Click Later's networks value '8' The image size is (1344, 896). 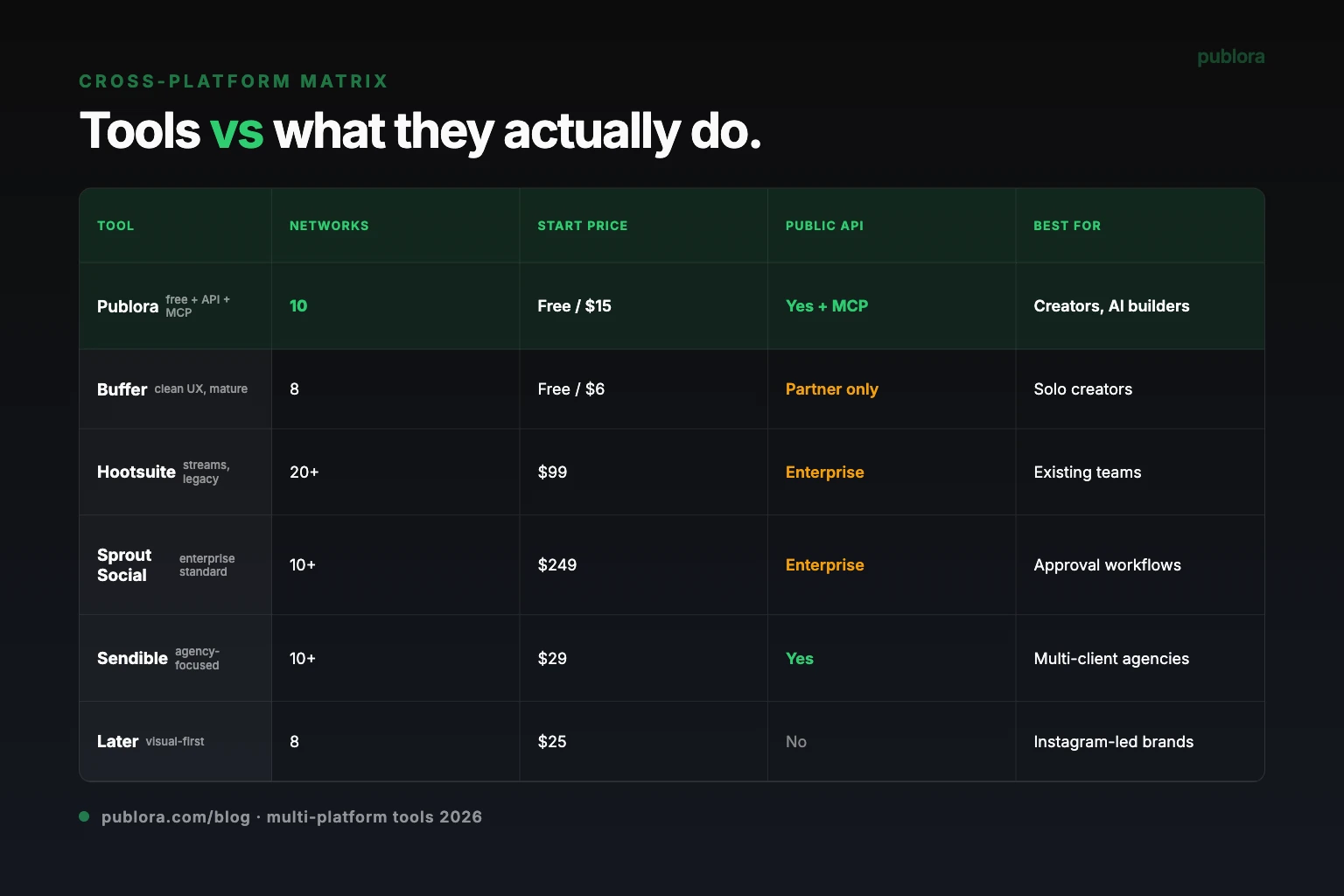click(x=294, y=742)
